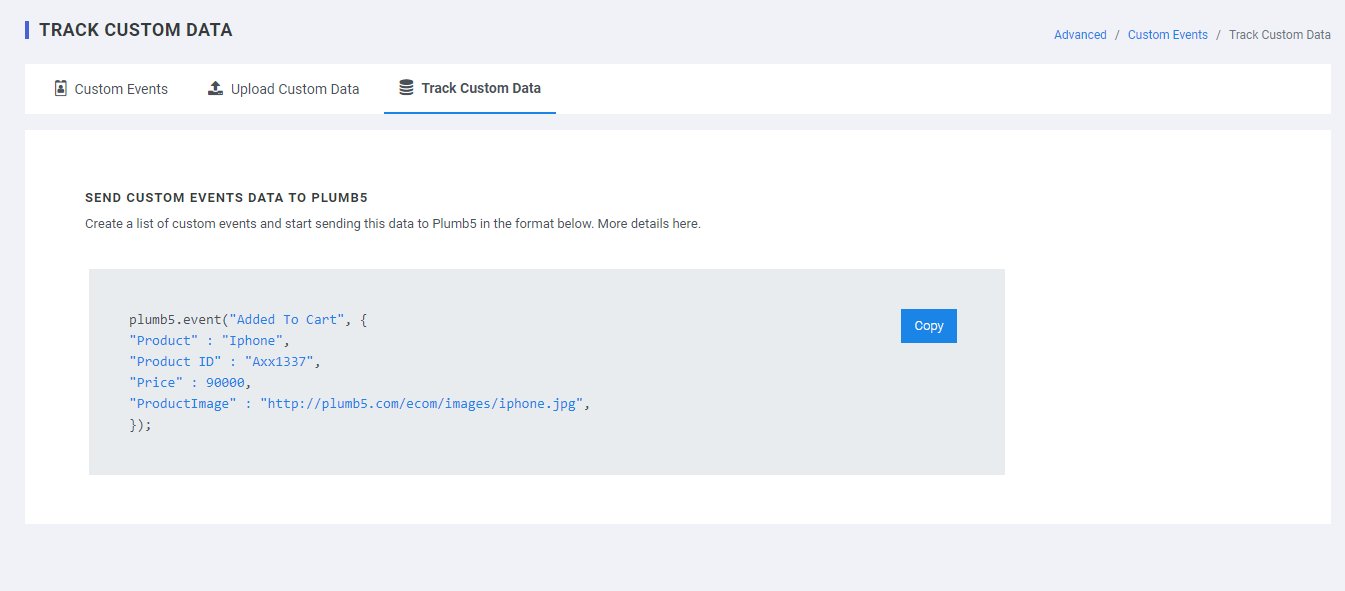
Task: Click the closing "});" code line
Action: [x=140, y=425]
